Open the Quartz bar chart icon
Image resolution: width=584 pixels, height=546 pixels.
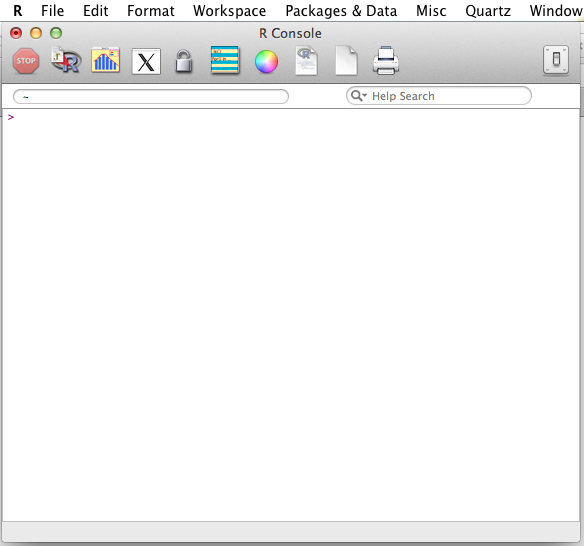[x=105, y=60]
